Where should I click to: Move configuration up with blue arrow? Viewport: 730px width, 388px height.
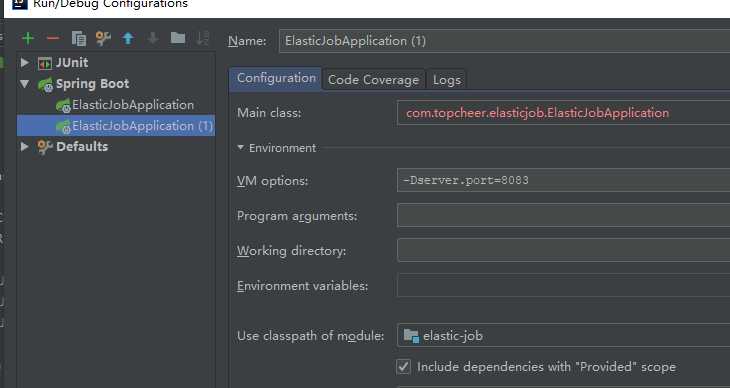128,39
